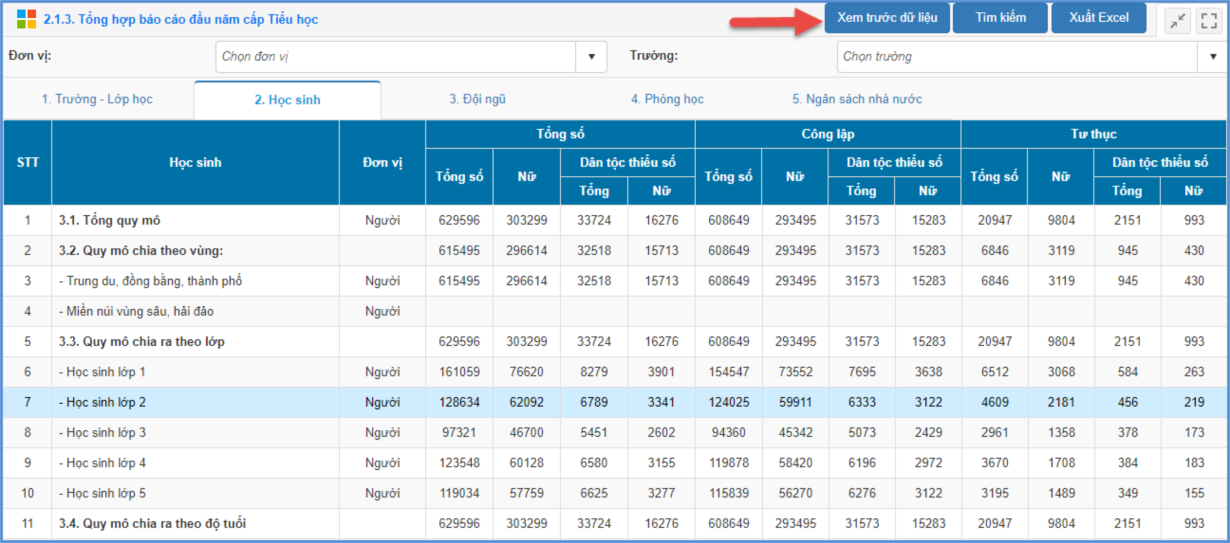1230x543 pixels.
Task: Switch to the 1. Trường - Lớp học tab
Action: click(97, 99)
